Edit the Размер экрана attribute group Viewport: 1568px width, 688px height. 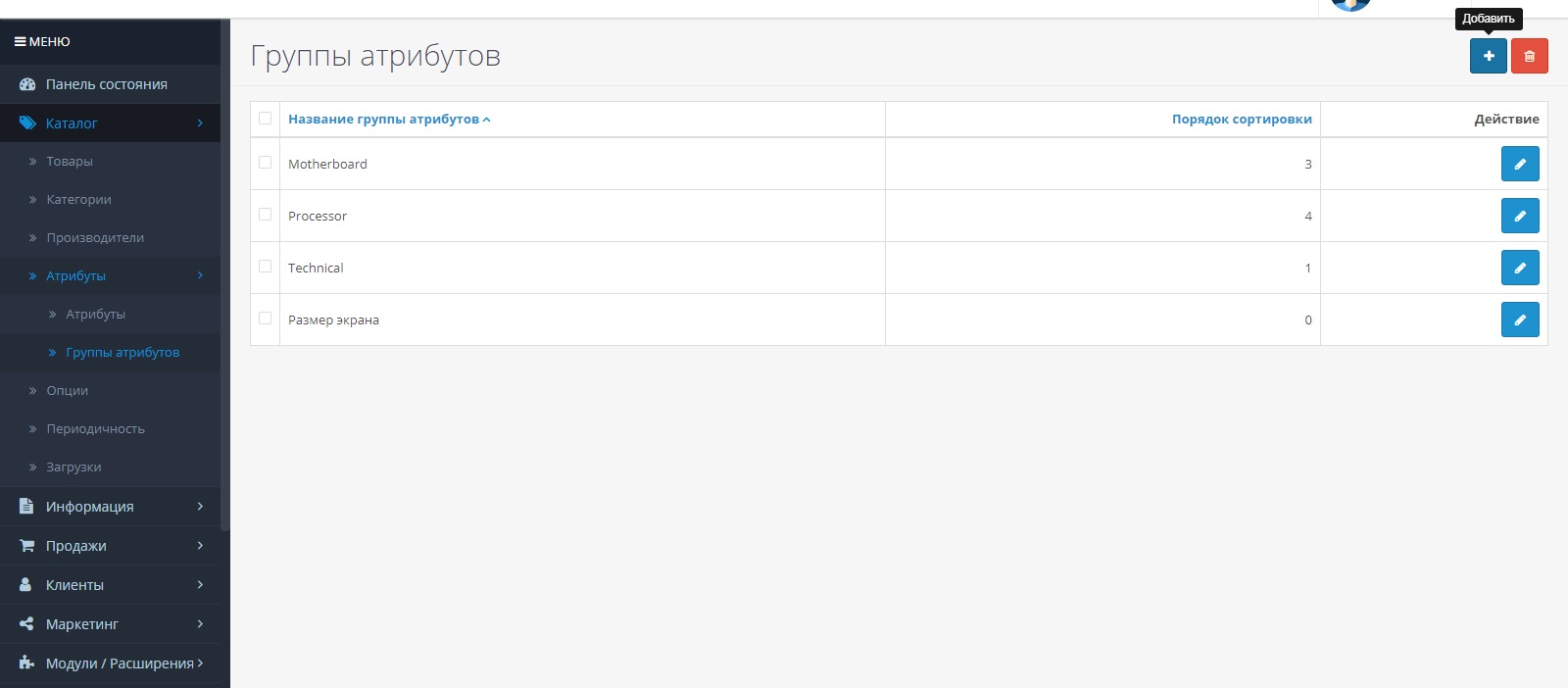click(1519, 319)
